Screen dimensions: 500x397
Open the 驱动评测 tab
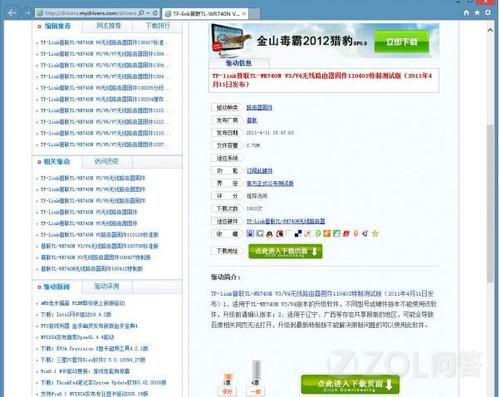(x=107, y=286)
